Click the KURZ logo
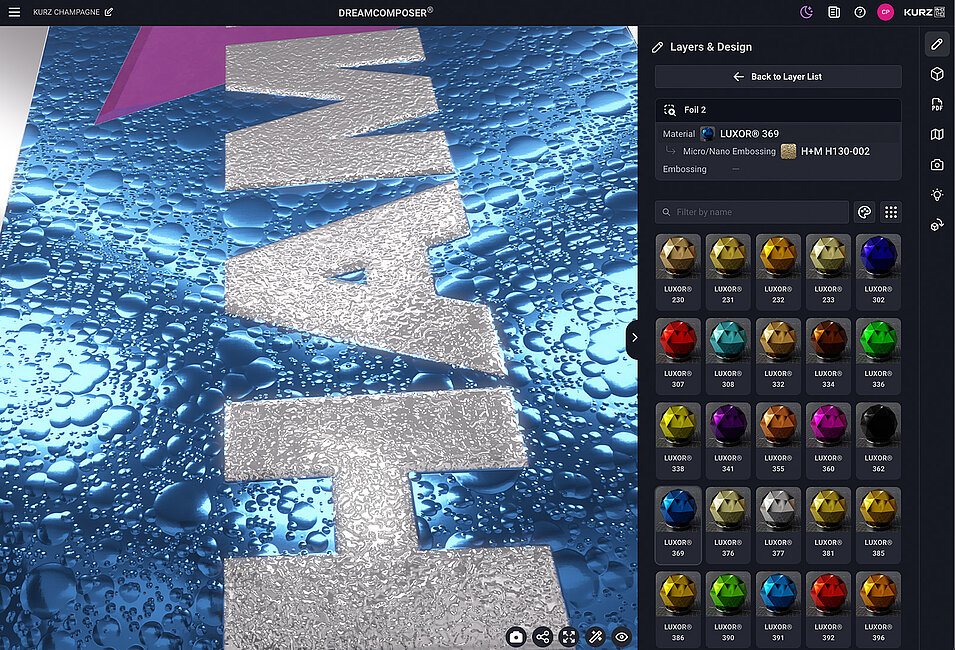This screenshot has width=955, height=650. pyautogui.click(x=924, y=12)
